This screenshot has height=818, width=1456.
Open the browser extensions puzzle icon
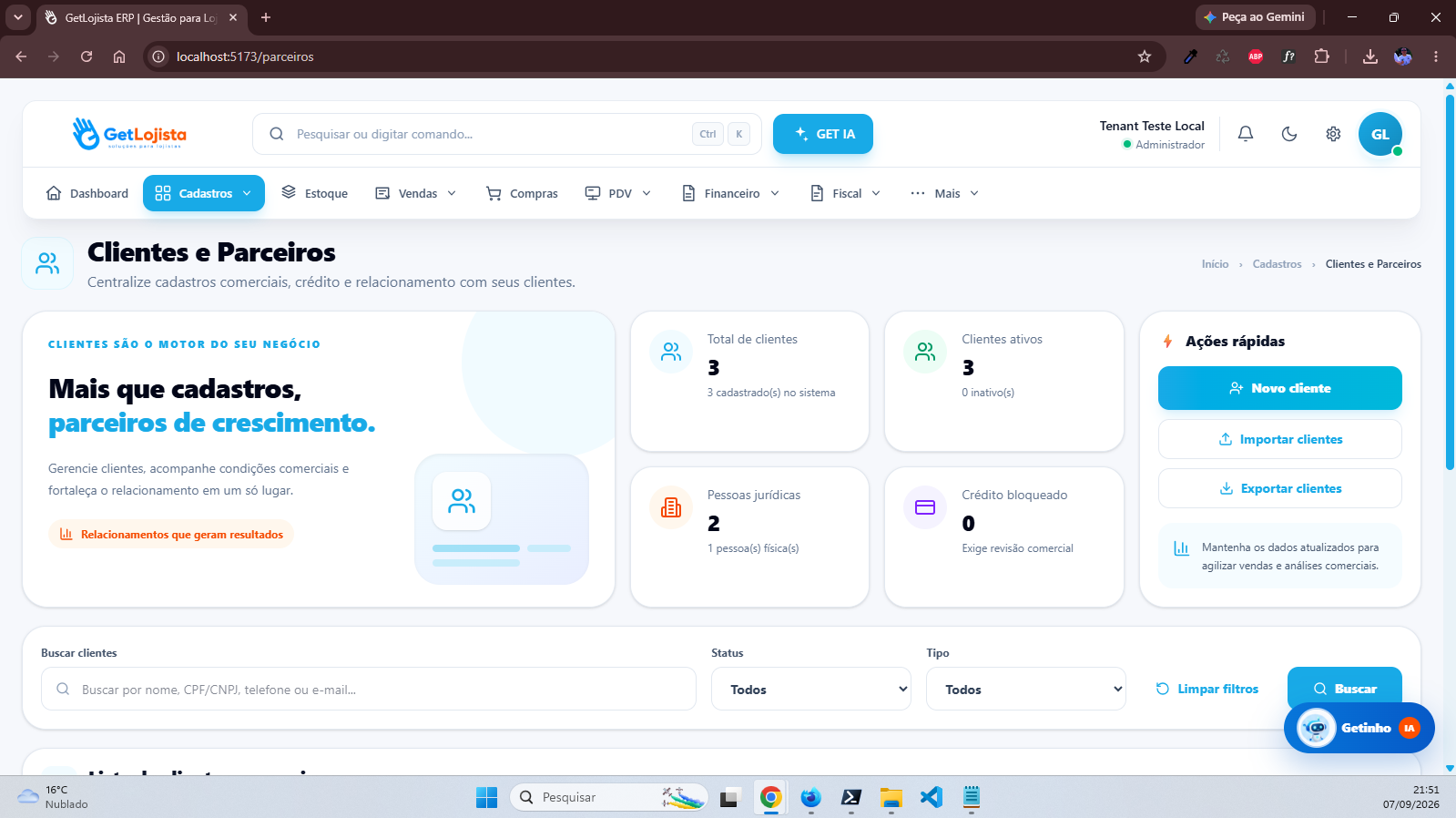tap(1322, 56)
